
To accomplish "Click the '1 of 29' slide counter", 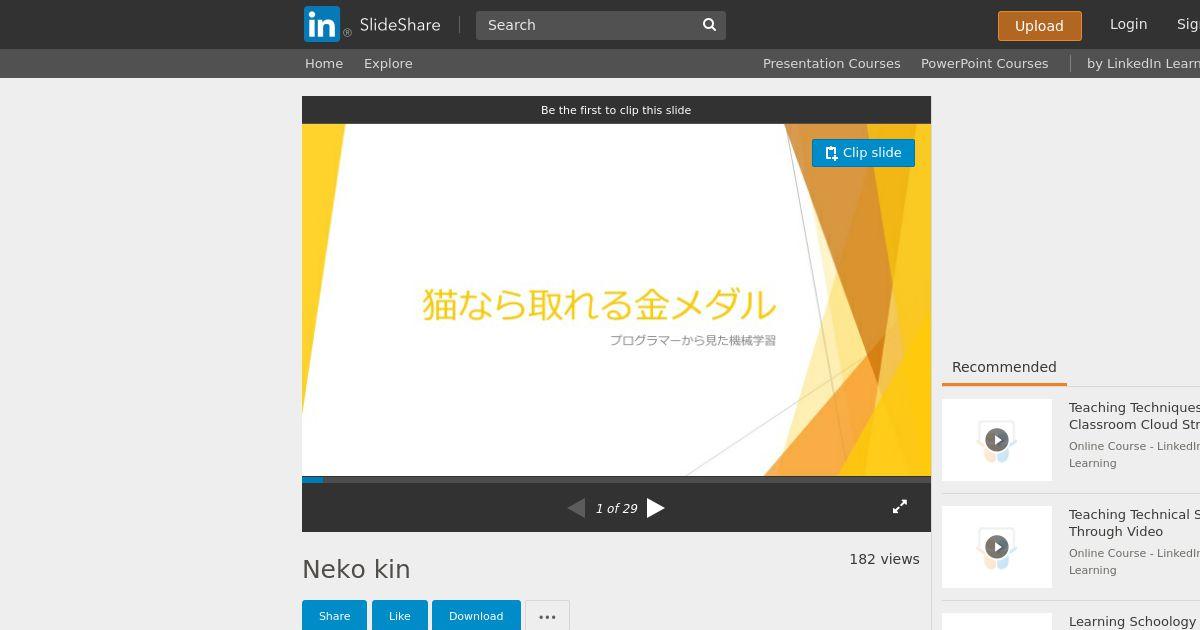I will click(x=616, y=509).
